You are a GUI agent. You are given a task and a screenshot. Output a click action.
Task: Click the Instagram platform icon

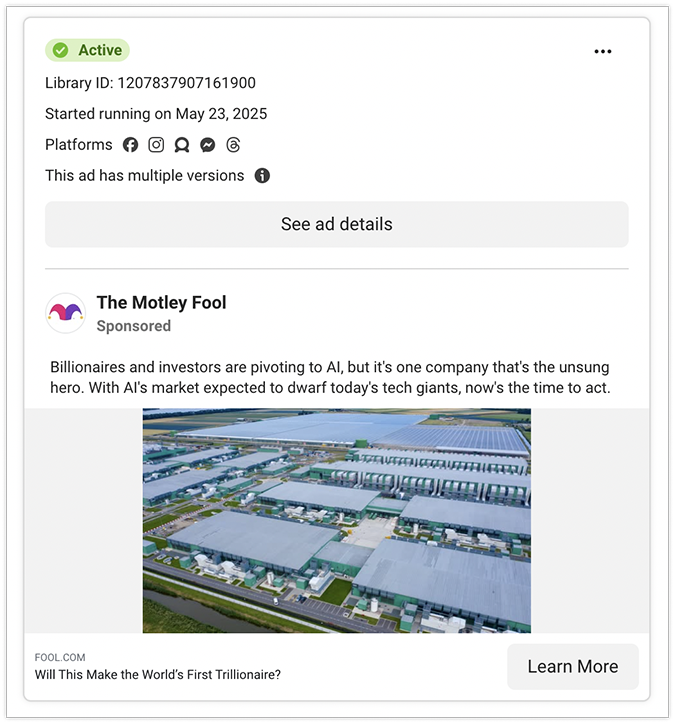156,145
